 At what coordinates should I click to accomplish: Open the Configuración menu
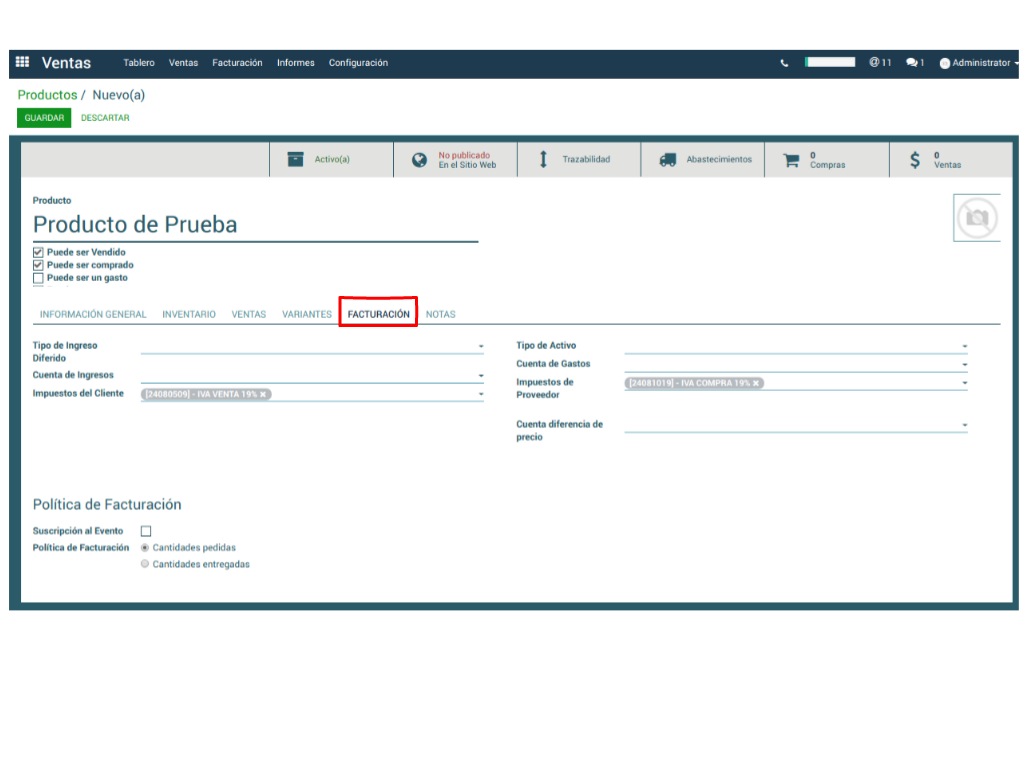coord(358,63)
